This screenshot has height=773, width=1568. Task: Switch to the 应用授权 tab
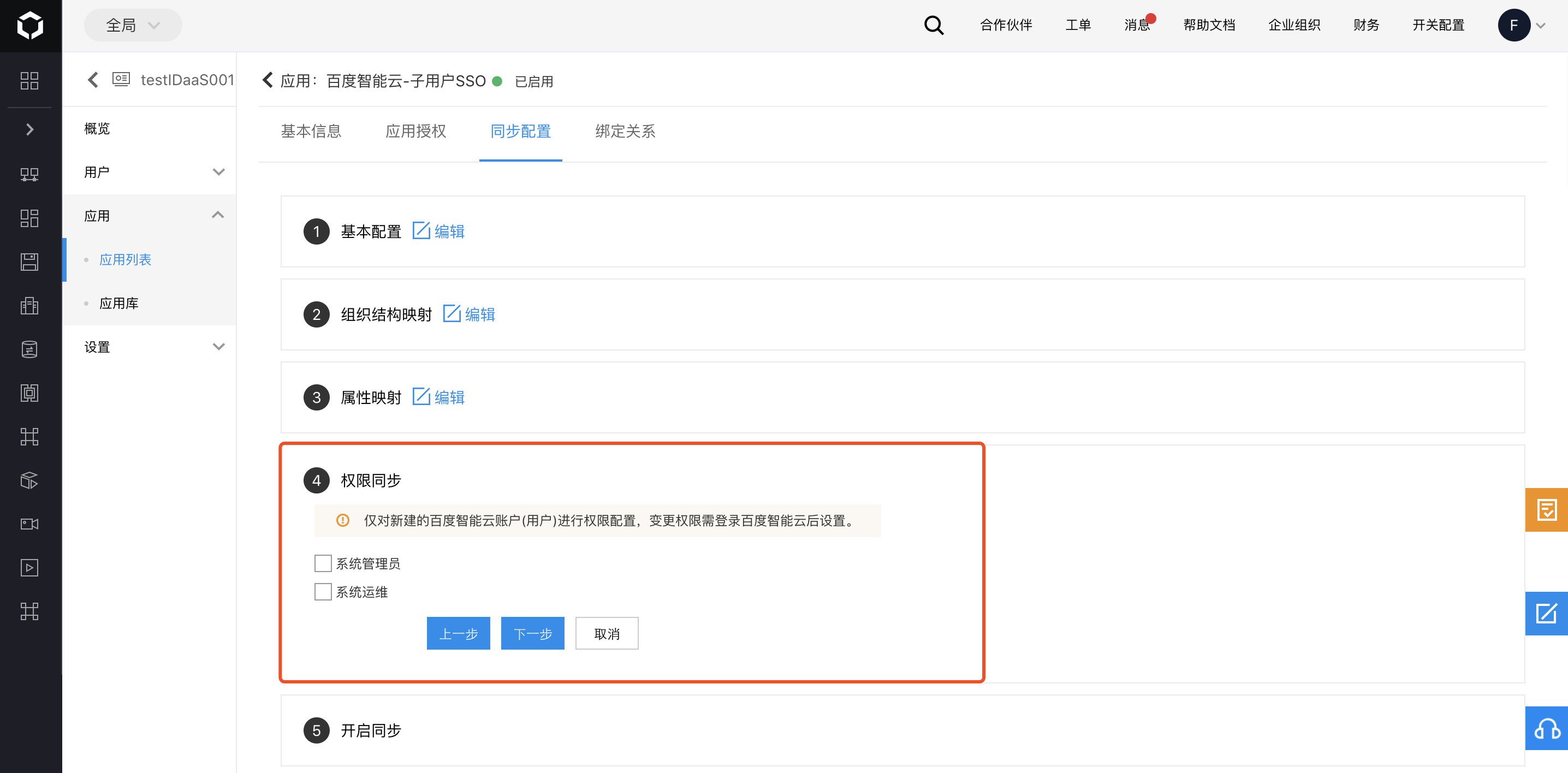pyautogui.click(x=415, y=131)
